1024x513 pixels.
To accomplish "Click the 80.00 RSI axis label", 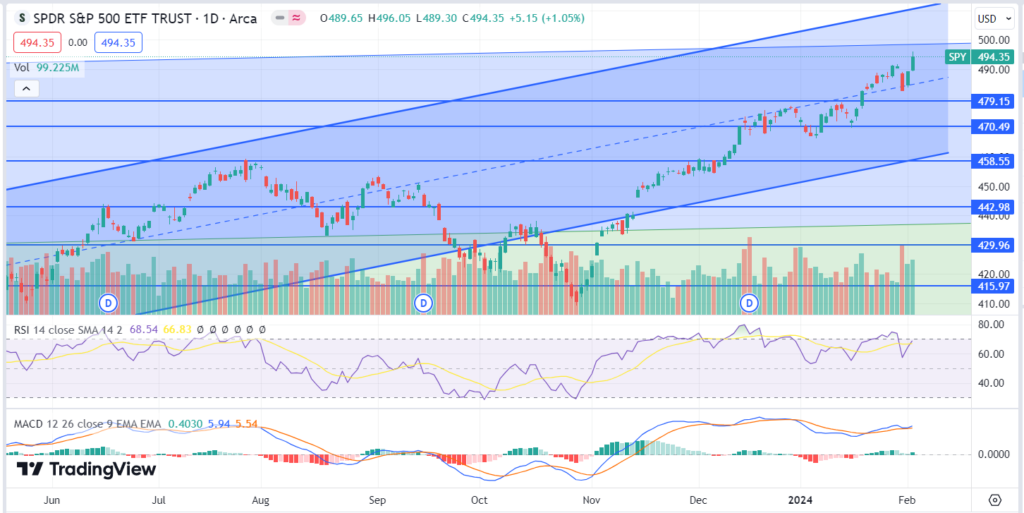I will 993,324.
